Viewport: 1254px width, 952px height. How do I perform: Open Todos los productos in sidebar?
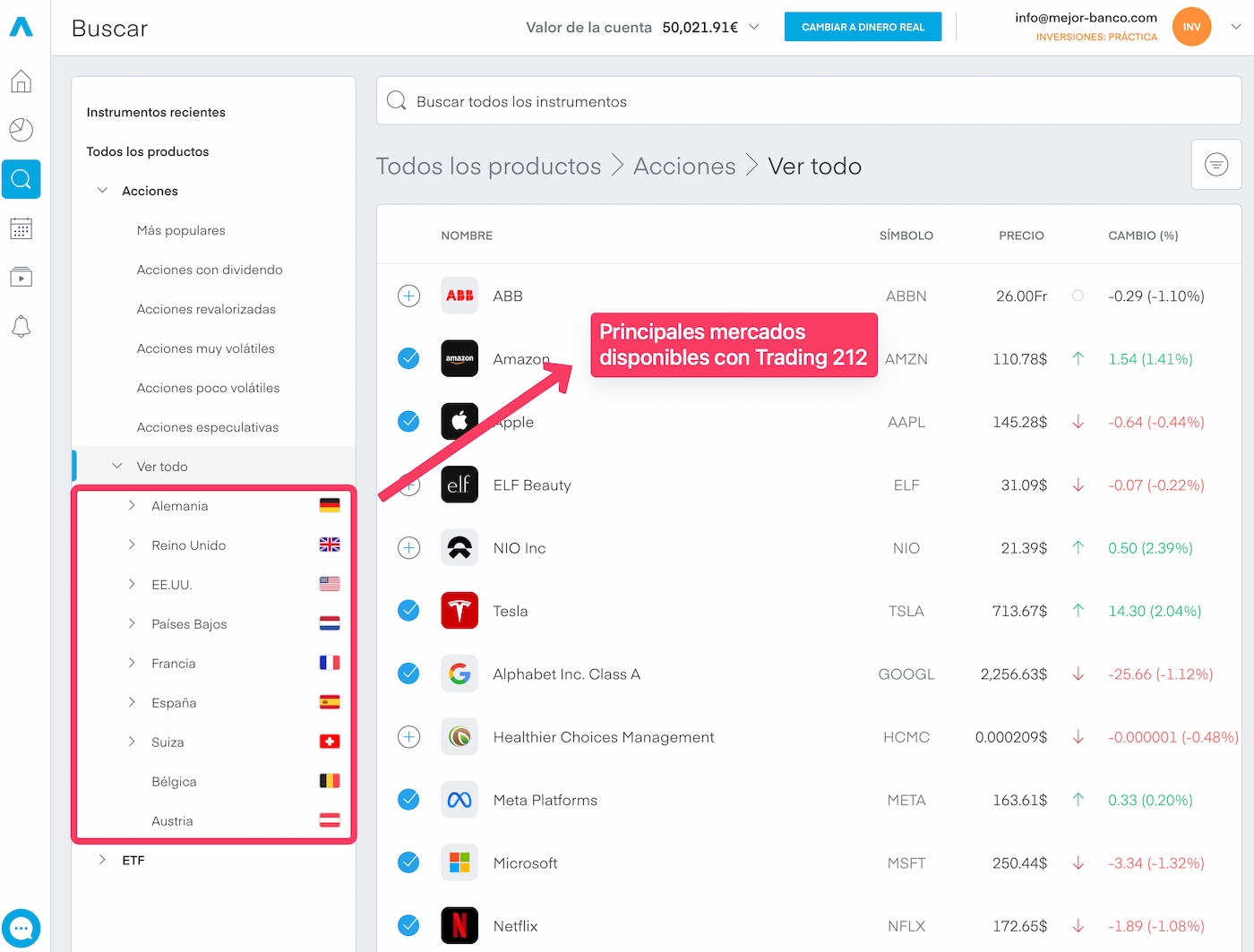pyautogui.click(x=148, y=151)
